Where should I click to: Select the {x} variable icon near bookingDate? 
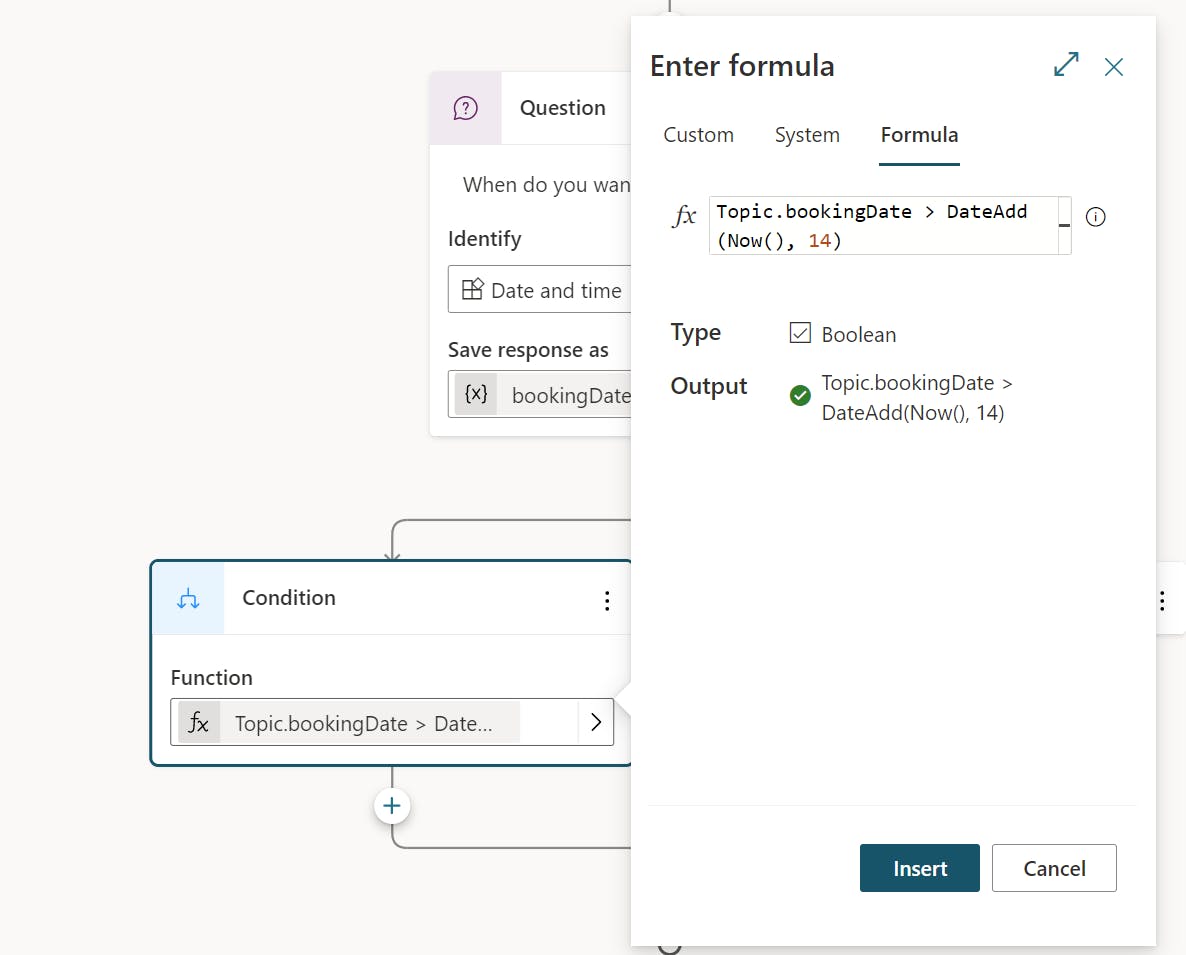pyautogui.click(x=476, y=395)
